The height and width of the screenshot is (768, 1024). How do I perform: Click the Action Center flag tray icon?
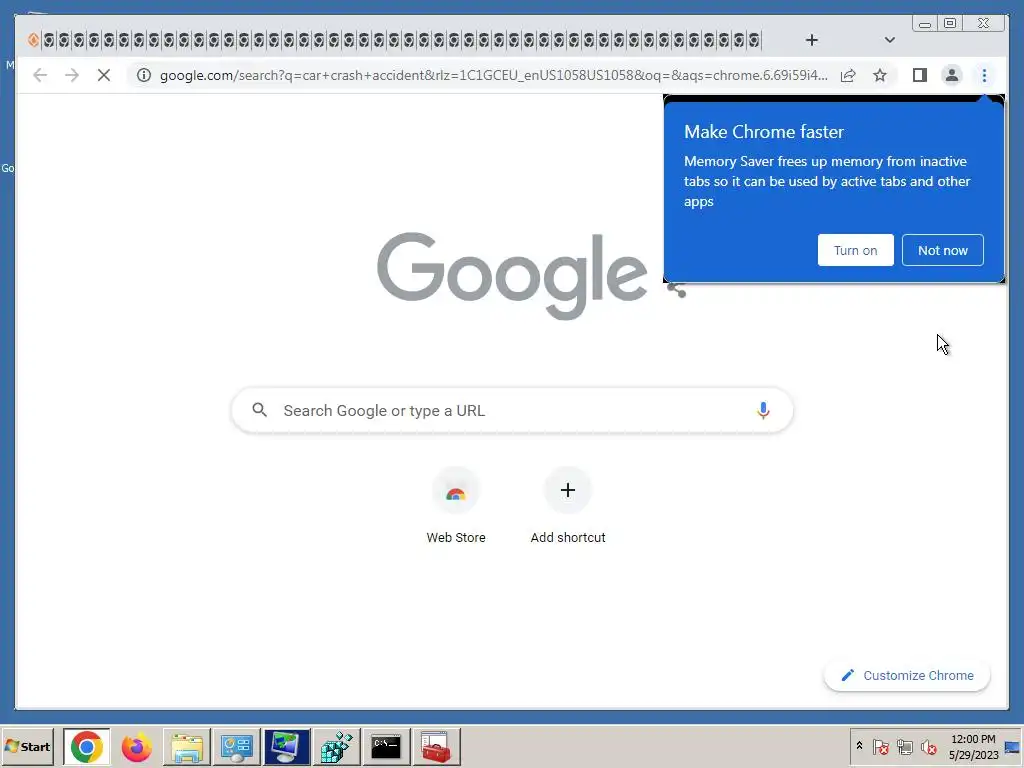tap(881, 746)
